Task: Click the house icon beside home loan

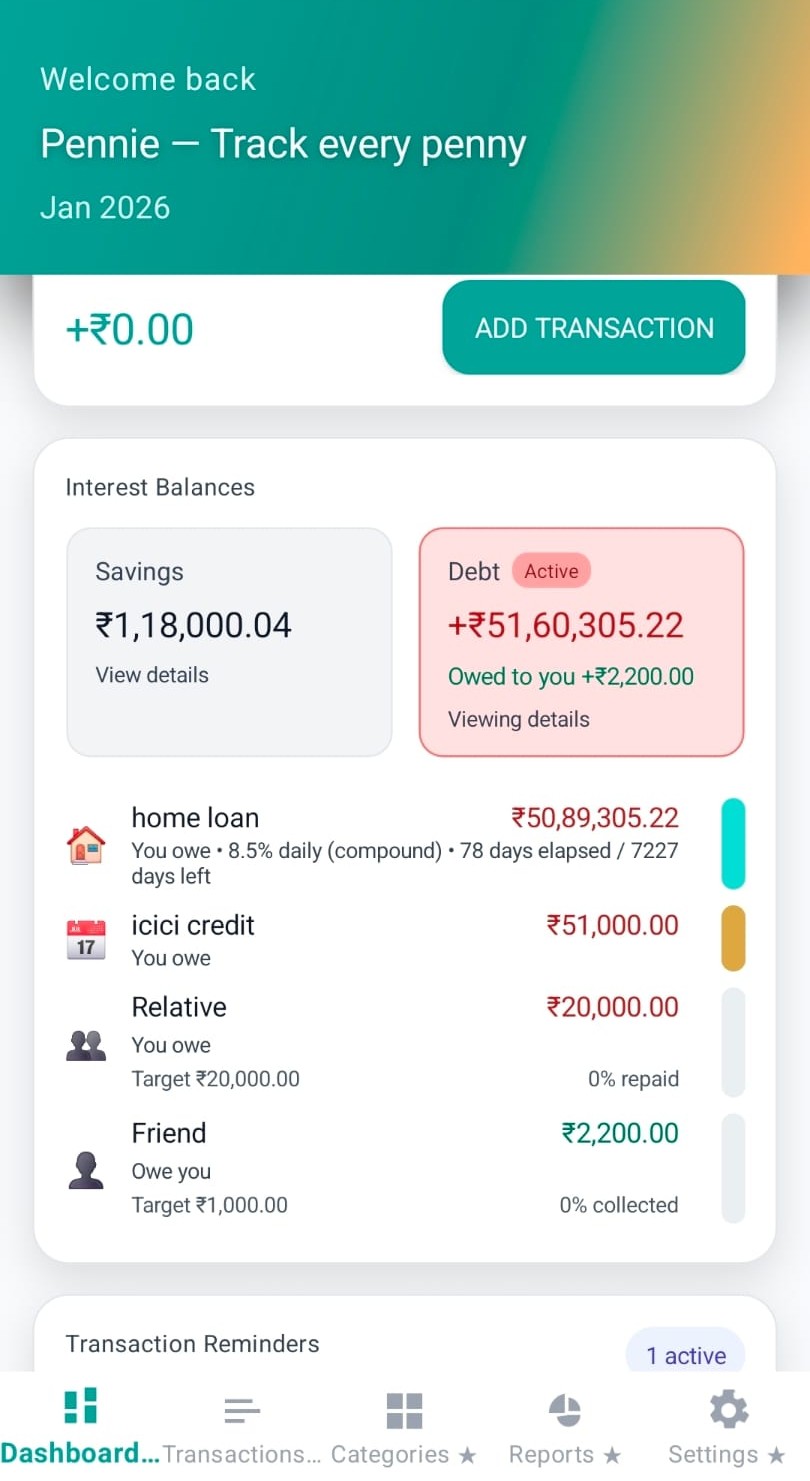Action: pos(85,843)
